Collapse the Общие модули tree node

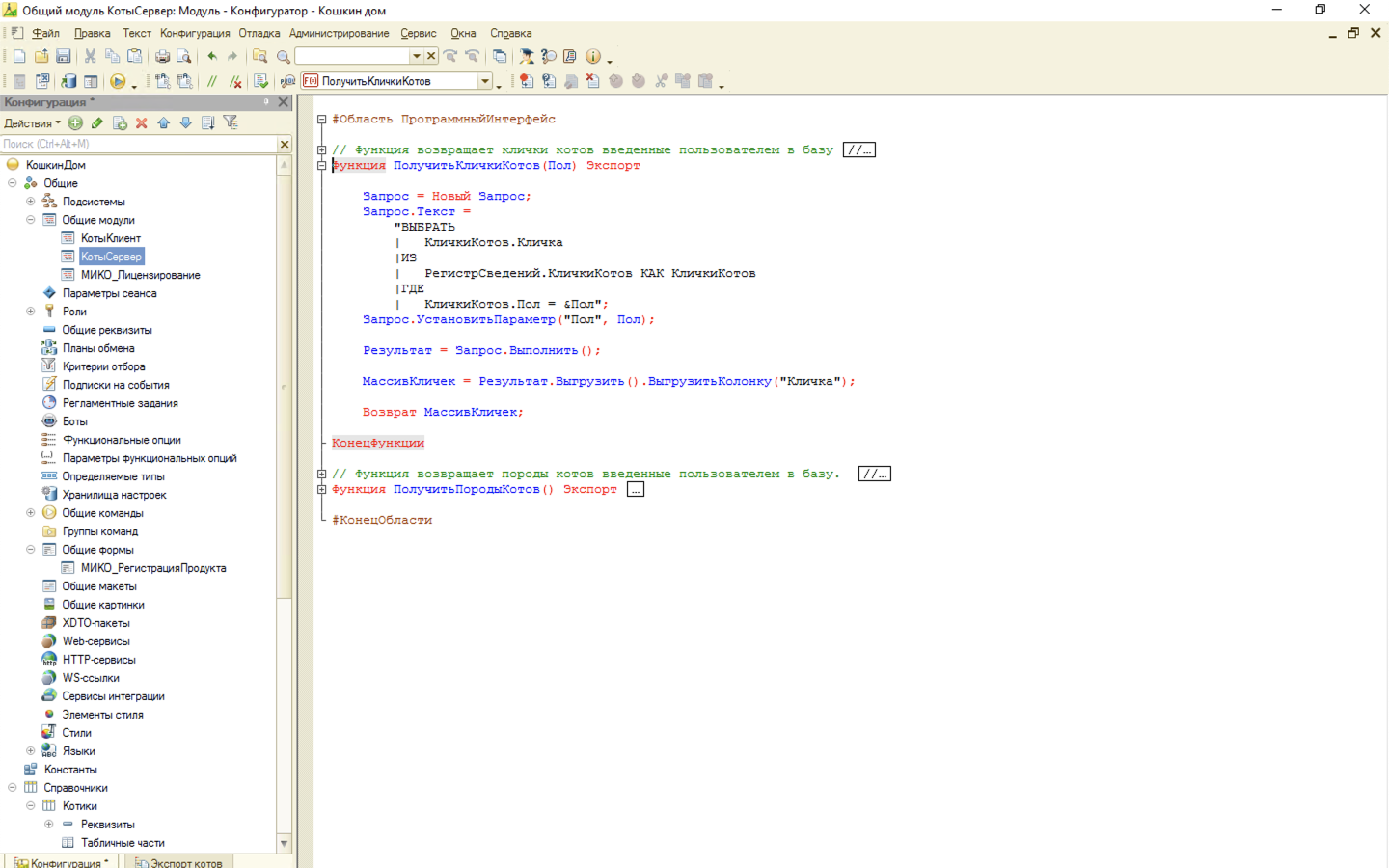pos(30,219)
